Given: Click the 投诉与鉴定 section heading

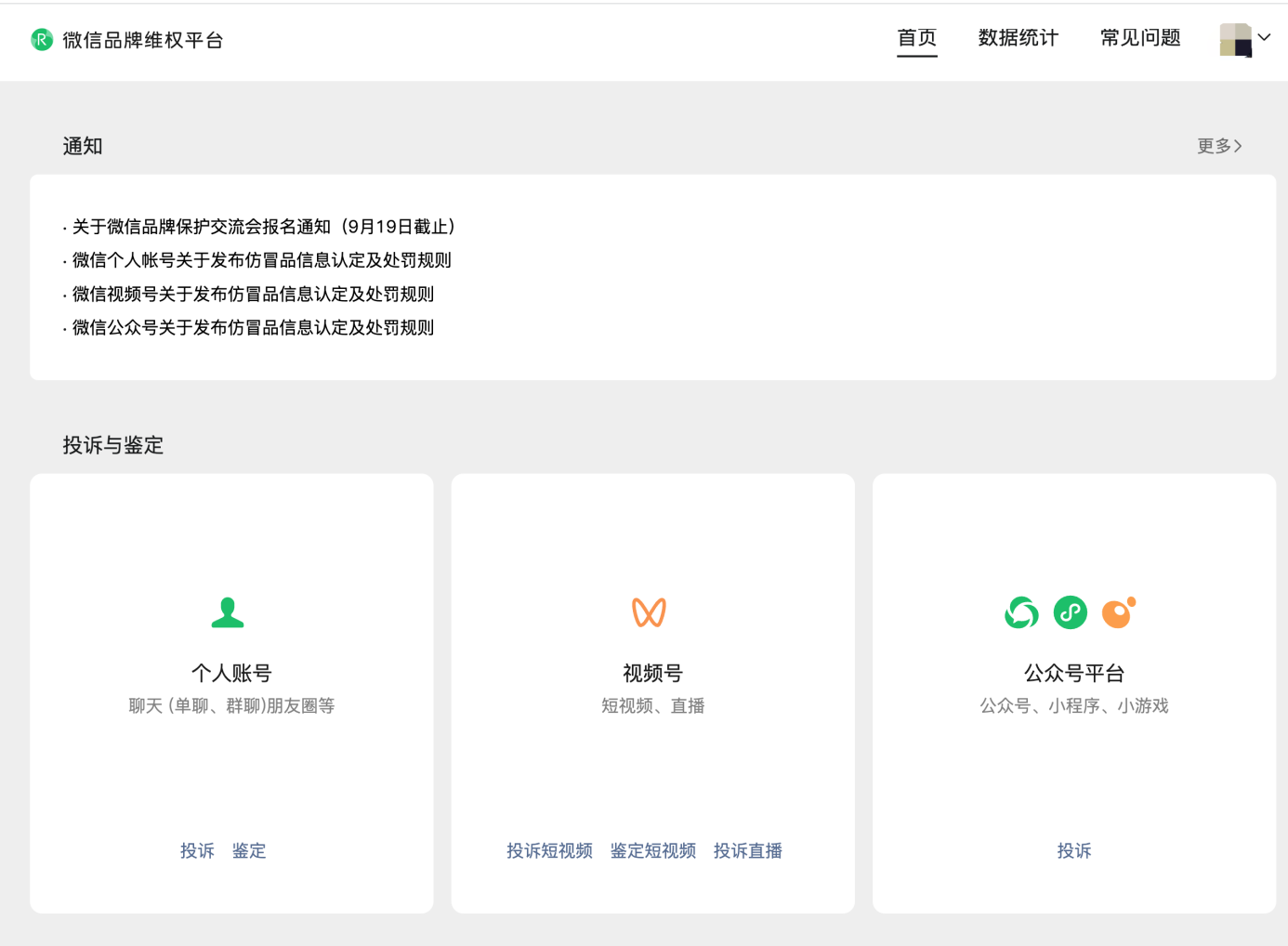Looking at the screenshot, I should (x=113, y=445).
